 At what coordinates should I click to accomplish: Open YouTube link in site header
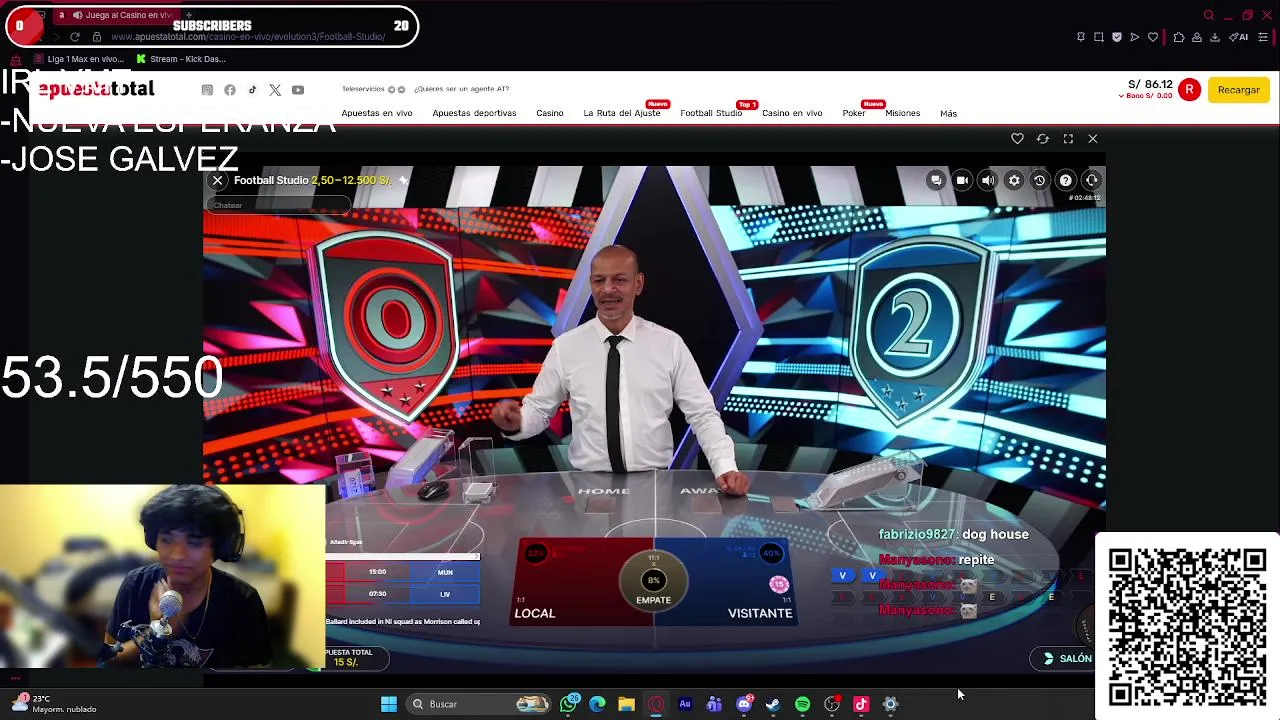298,90
